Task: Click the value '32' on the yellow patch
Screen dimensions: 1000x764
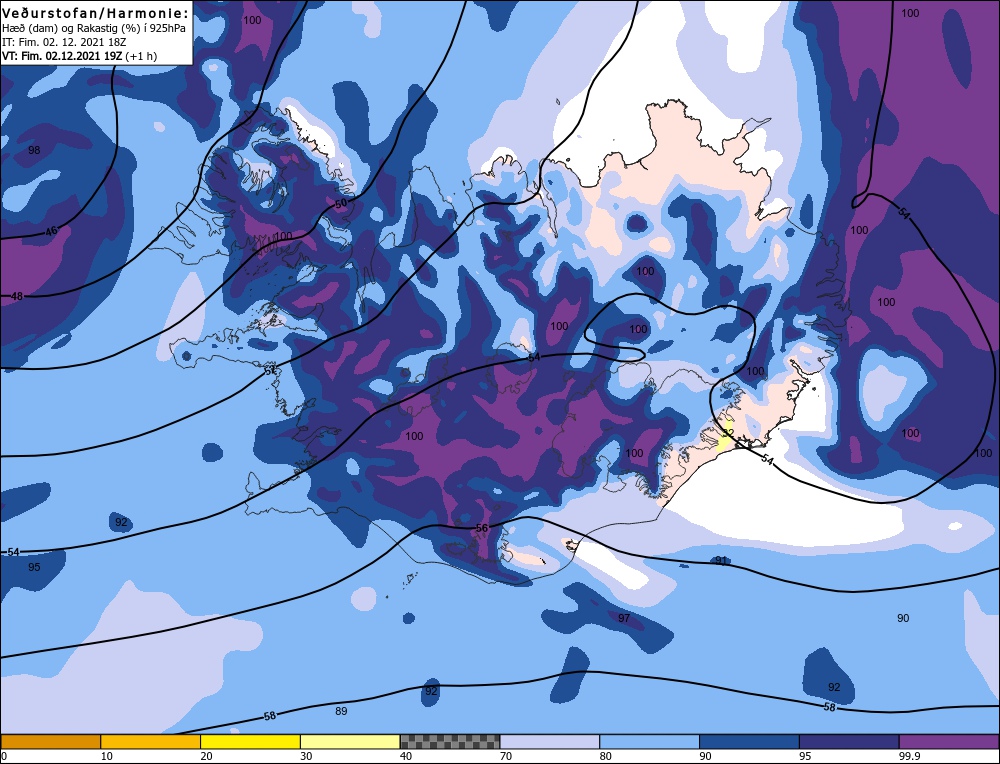Action: [728, 434]
